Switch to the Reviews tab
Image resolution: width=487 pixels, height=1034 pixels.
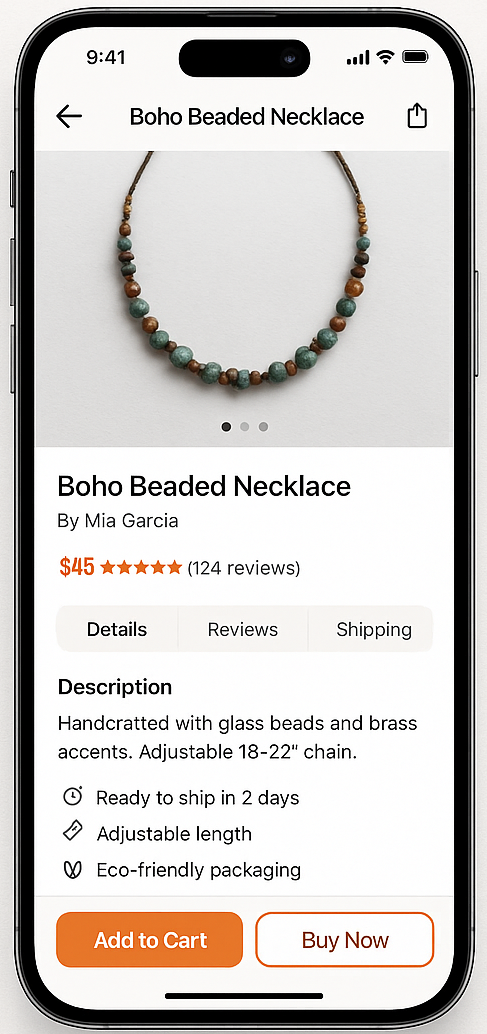pyautogui.click(x=243, y=629)
